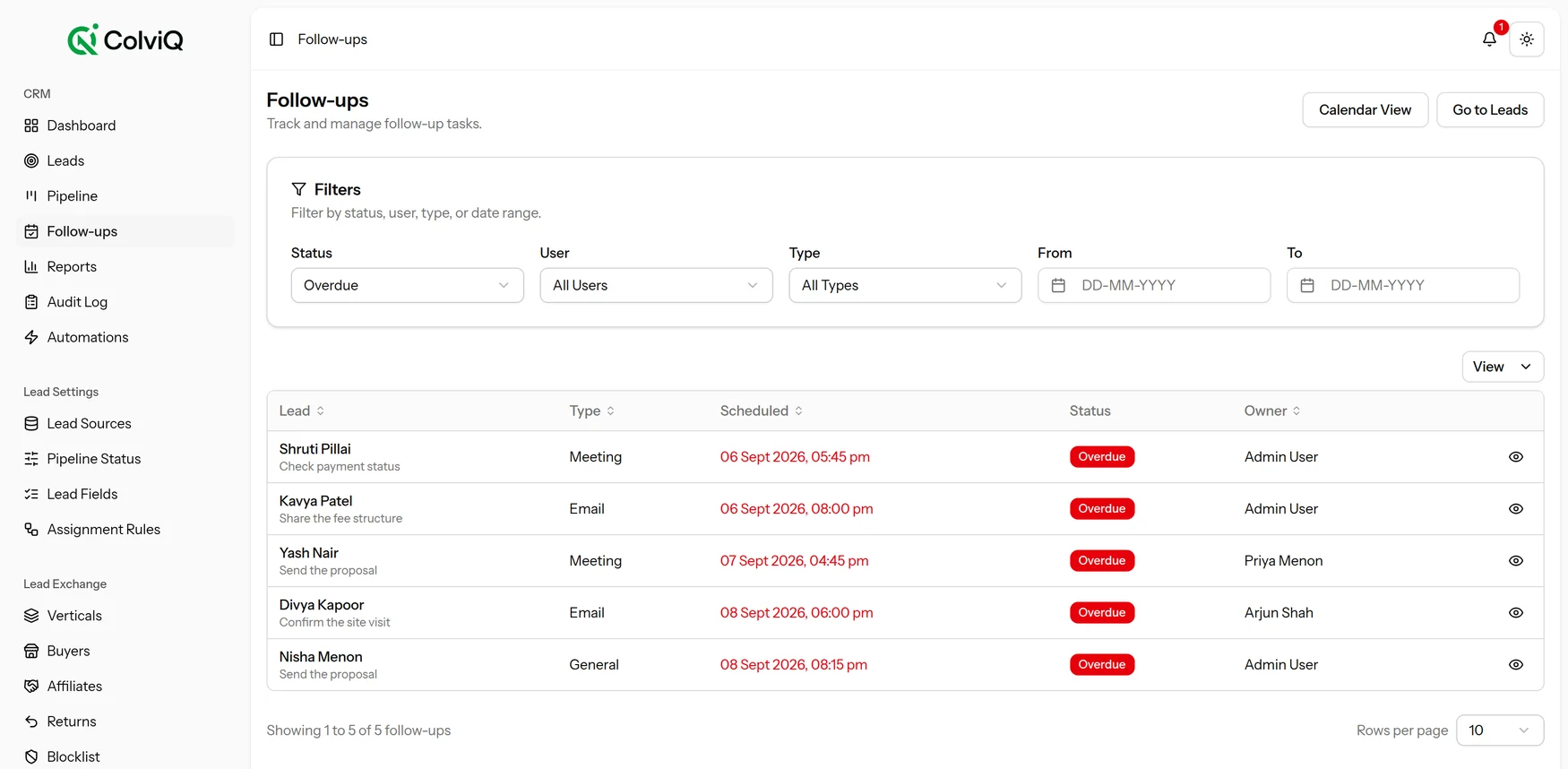Screen dimensions: 1568x769
Task: Click the Audit Log clipboard icon
Action: (x=31, y=302)
